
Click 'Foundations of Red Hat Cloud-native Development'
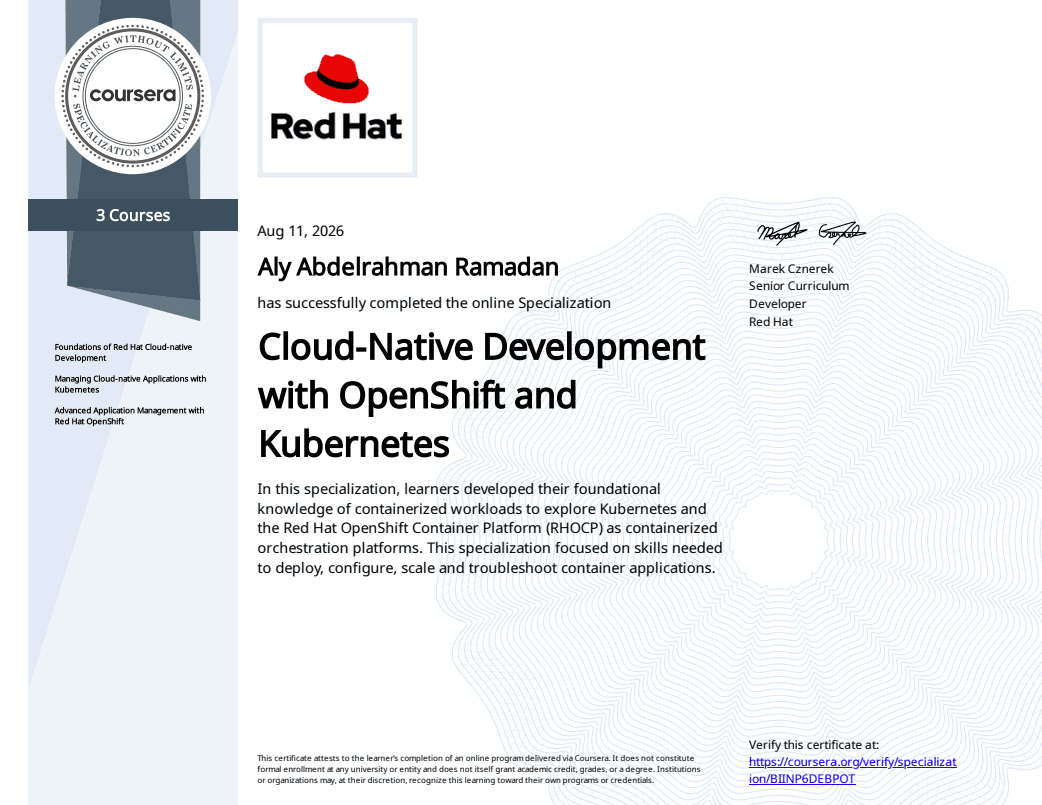tap(124, 352)
